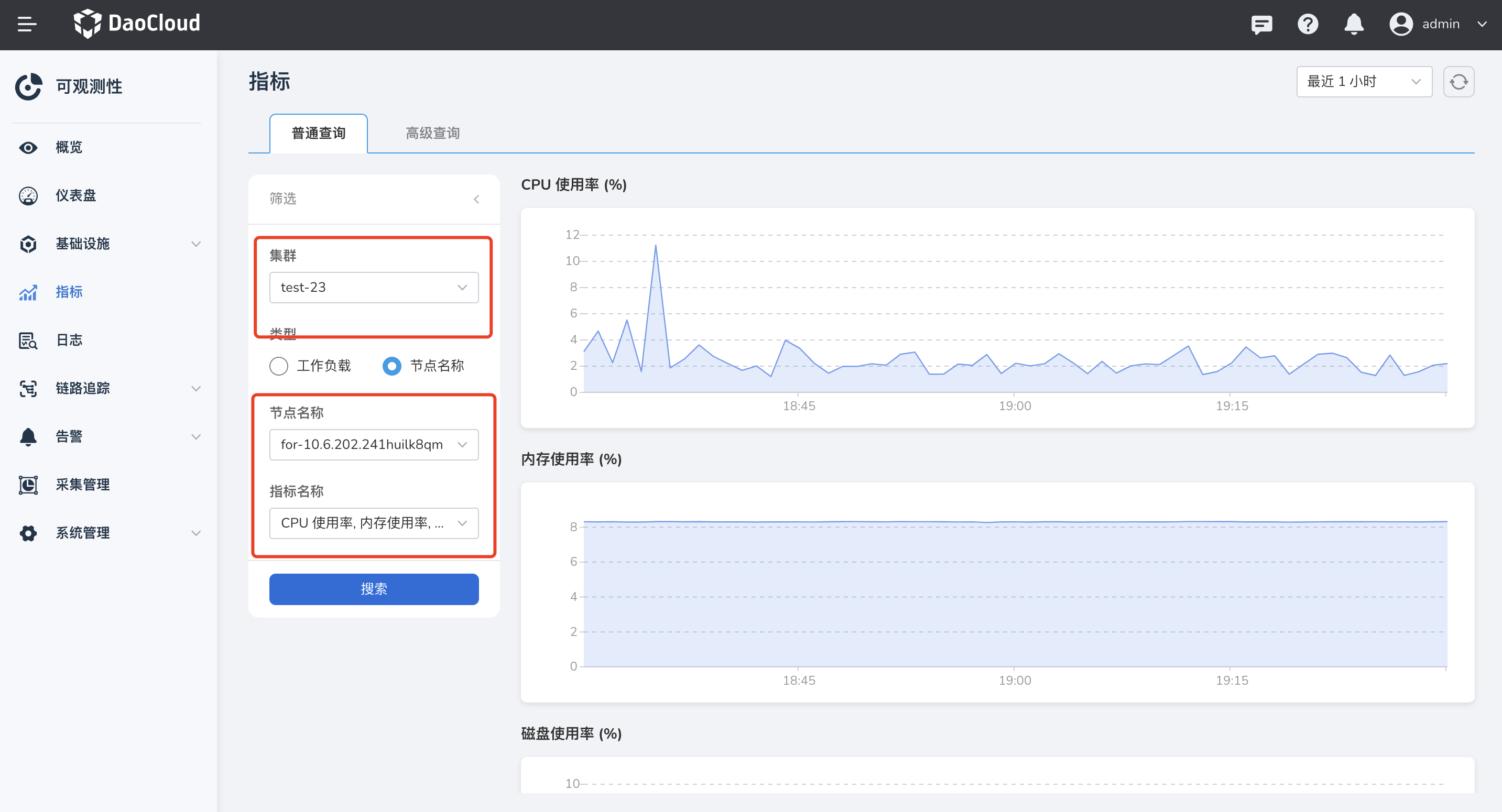Select the 节点名称 radio button
The height and width of the screenshot is (812, 1502).
point(392,366)
